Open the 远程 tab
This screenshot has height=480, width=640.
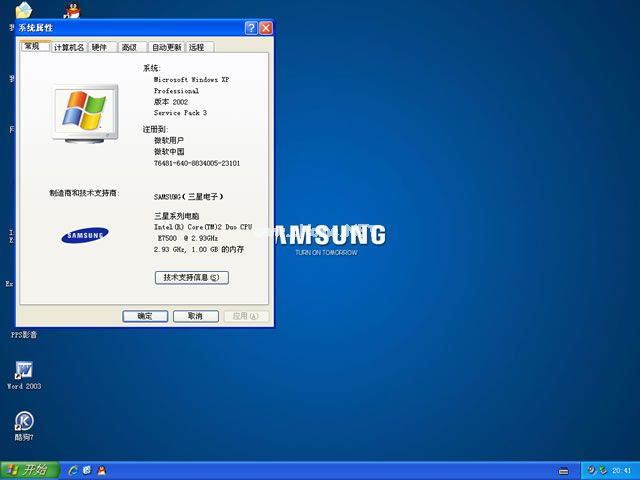pos(196,47)
